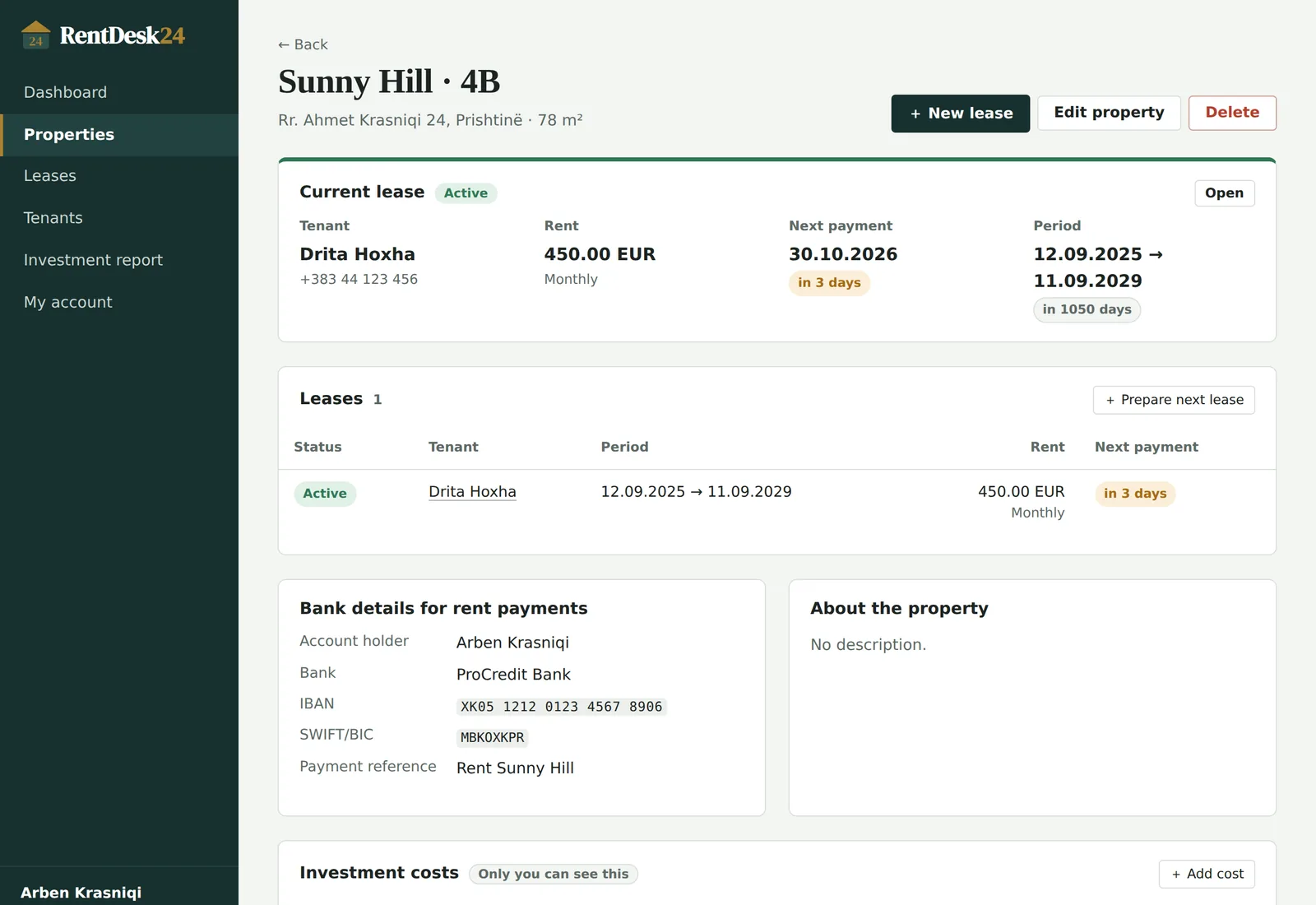Click the Active status badge in leases table
1316x905 pixels.
(x=325, y=494)
